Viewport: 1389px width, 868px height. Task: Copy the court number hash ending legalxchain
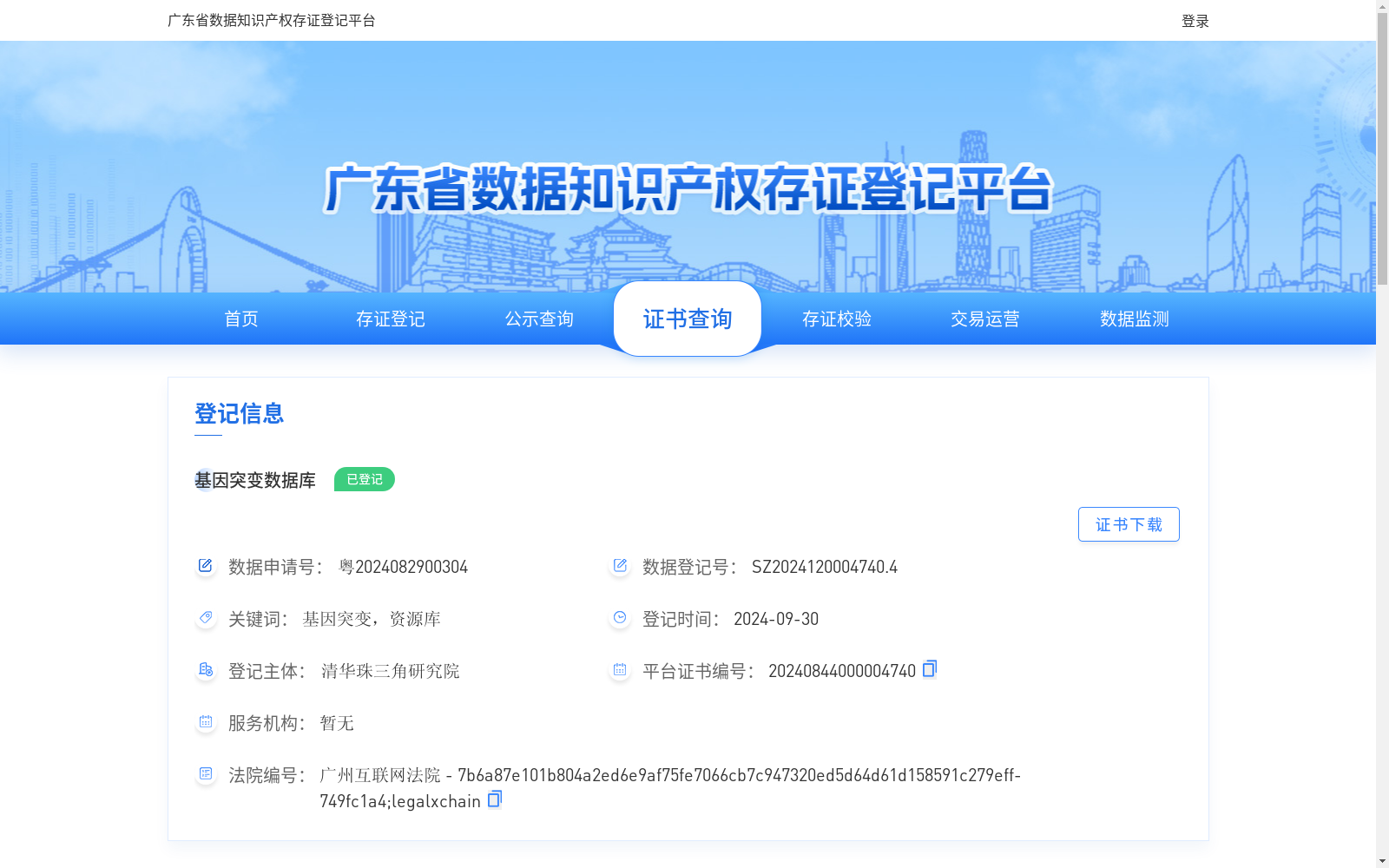coord(495,799)
